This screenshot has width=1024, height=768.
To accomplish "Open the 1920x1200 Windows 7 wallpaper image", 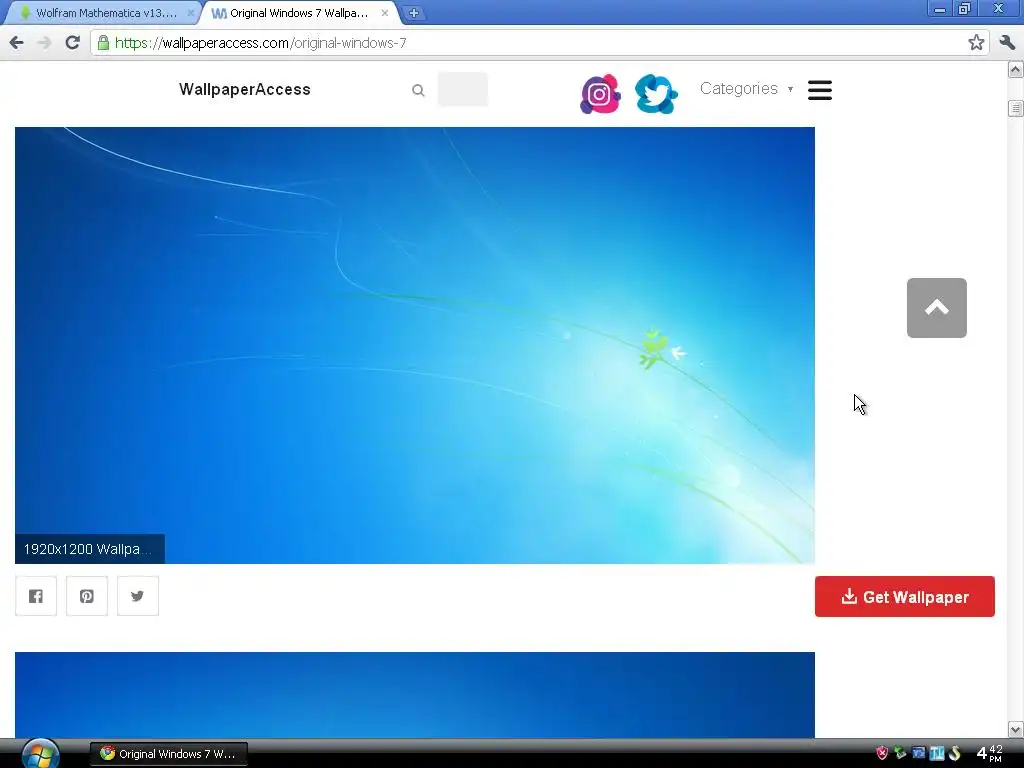I will pos(415,345).
